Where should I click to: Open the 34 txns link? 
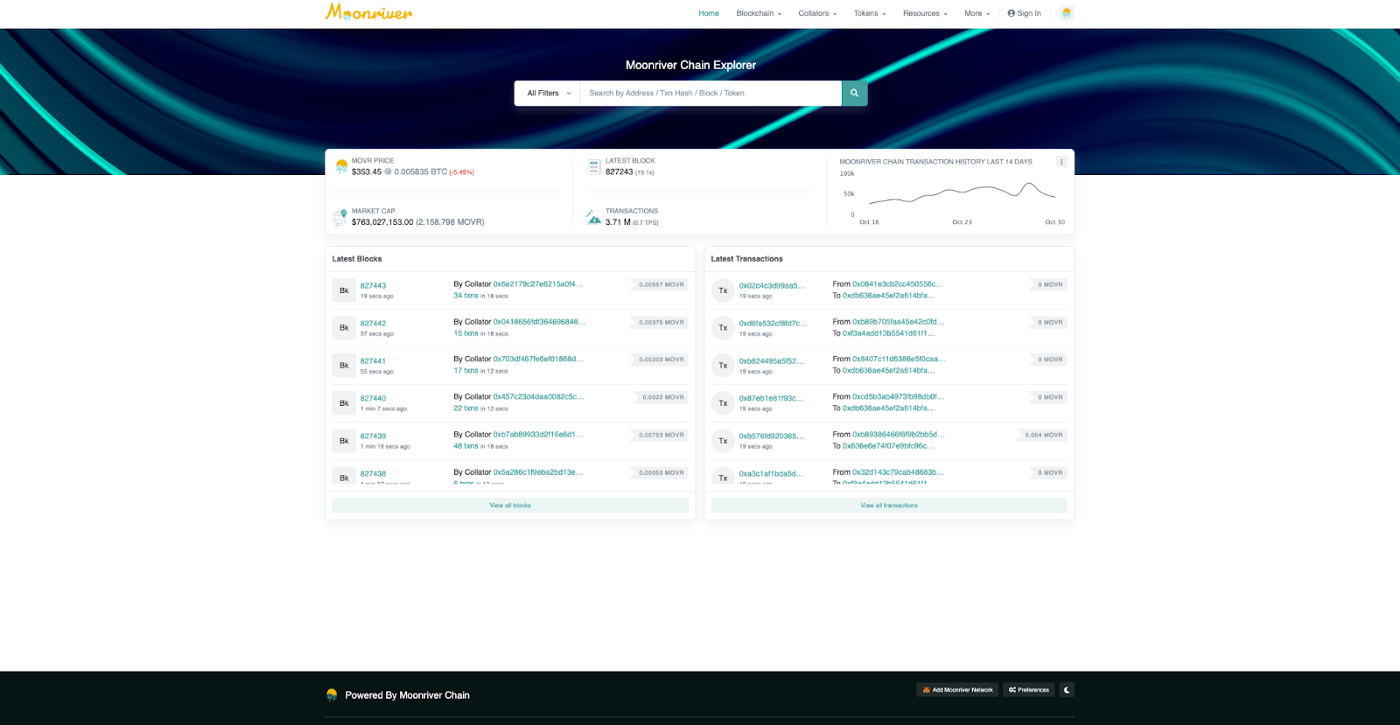(x=465, y=295)
